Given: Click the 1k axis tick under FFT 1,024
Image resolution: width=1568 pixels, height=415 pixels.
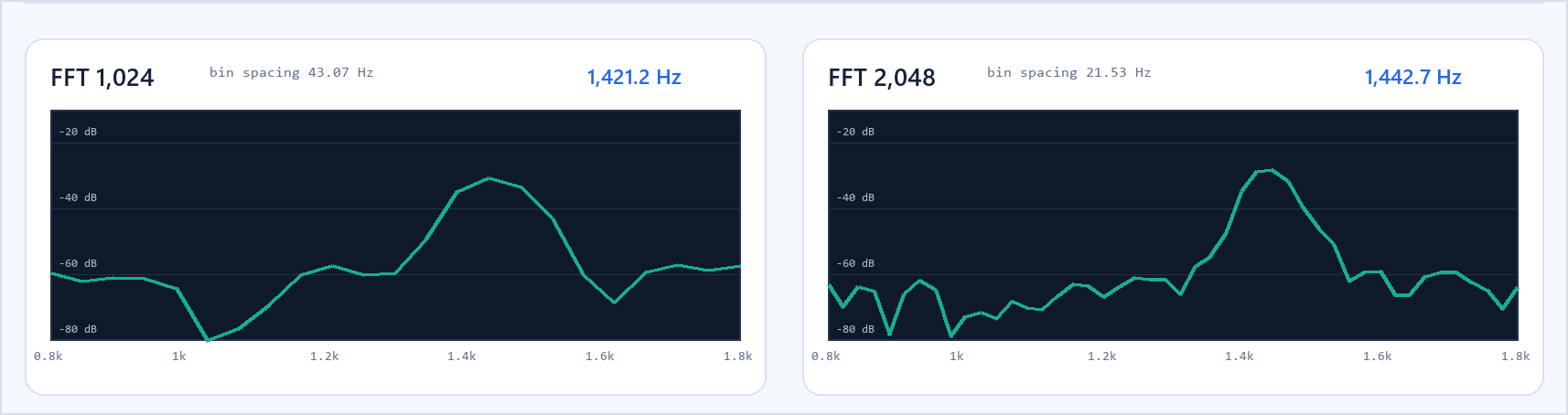Looking at the screenshot, I should [179, 356].
